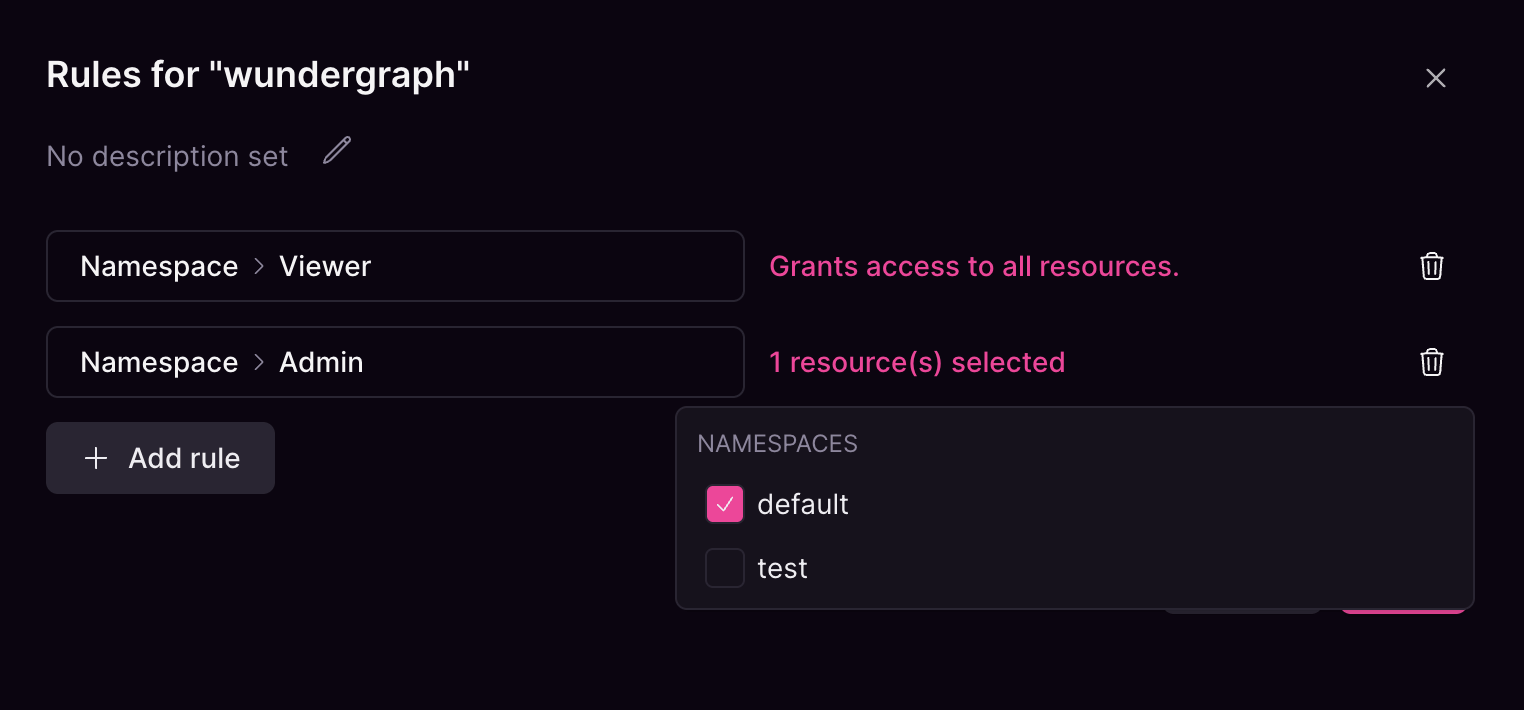The image size is (1524, 710).
Task: Remove the Namespace Admin rule via the trash icon
Action: [1431, 362]
